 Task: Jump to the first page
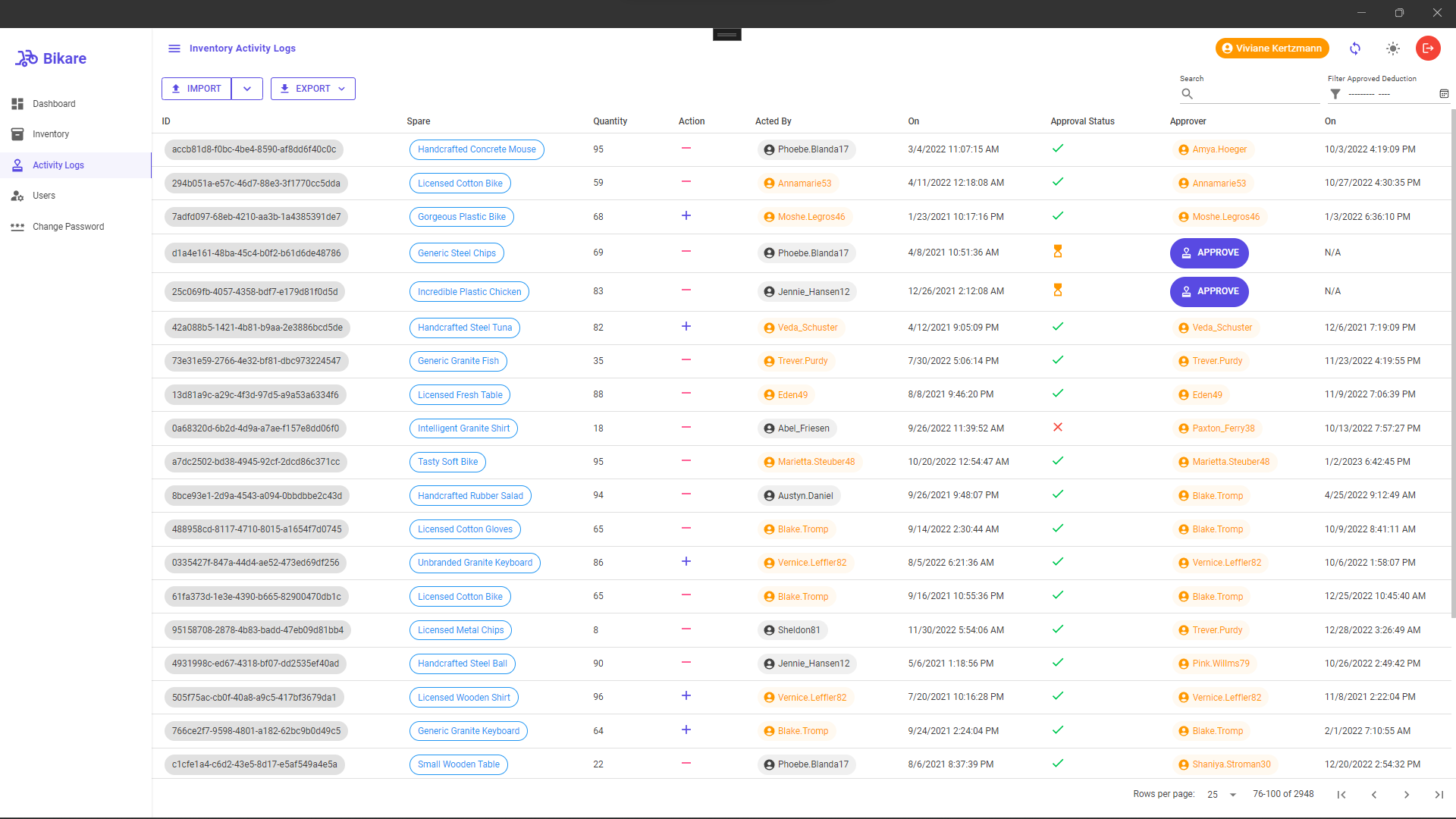[1341, 795]
